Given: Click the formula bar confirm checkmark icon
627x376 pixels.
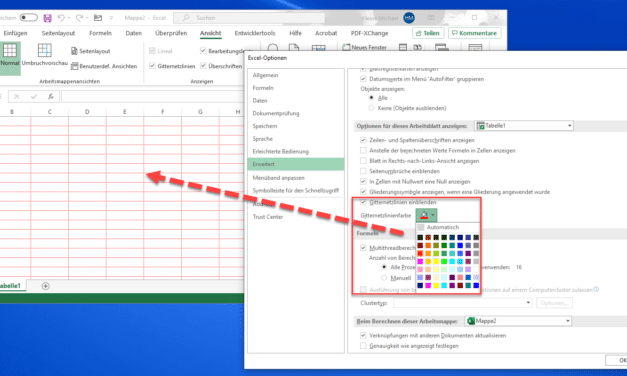Looking at the screenshot, I should 34,96.
